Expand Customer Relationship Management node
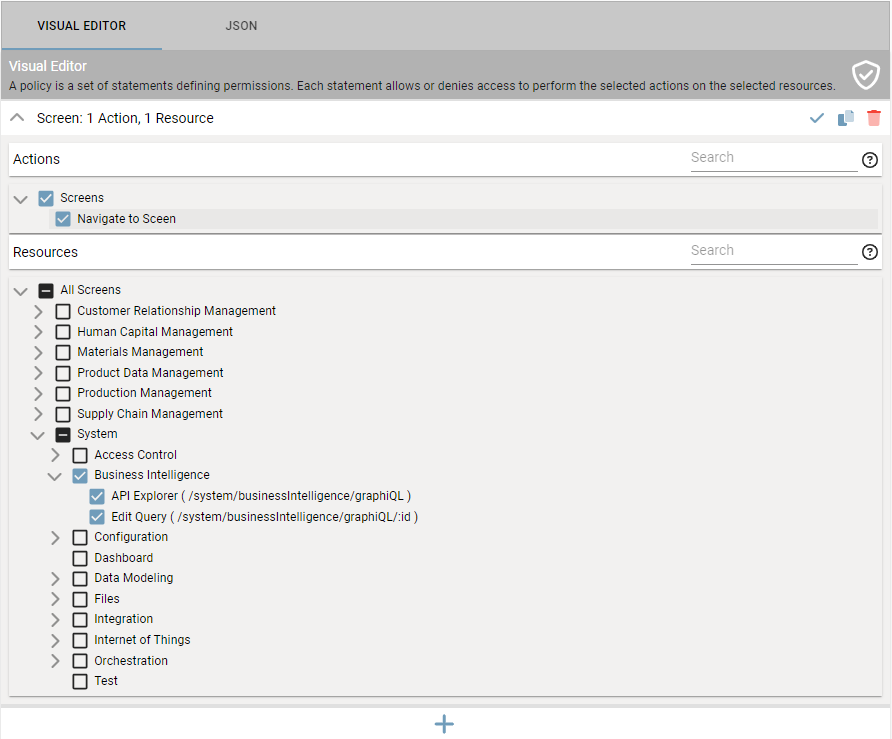 38,312
